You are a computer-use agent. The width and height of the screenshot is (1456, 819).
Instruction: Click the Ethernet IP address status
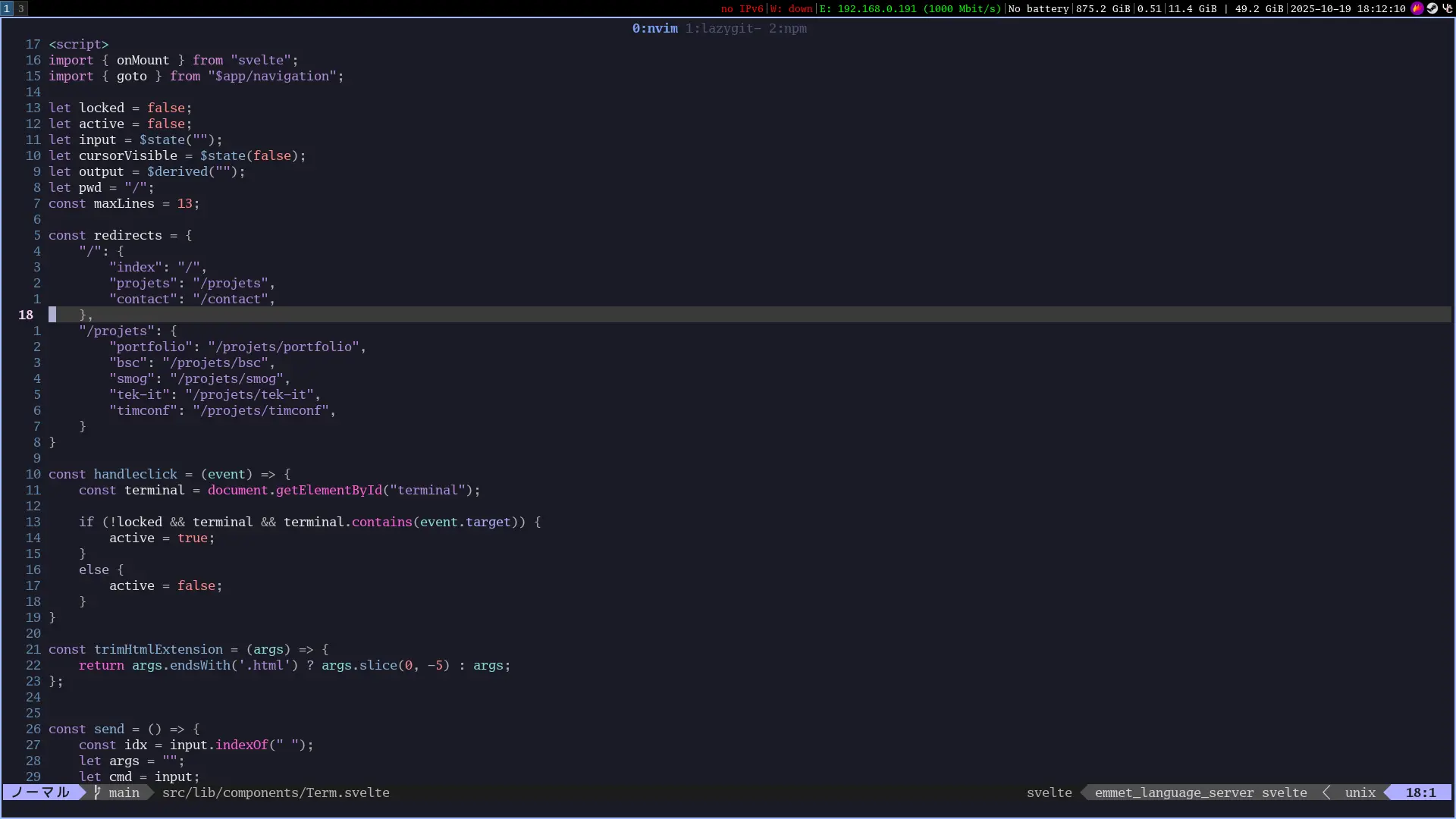[x=910, y=8]
